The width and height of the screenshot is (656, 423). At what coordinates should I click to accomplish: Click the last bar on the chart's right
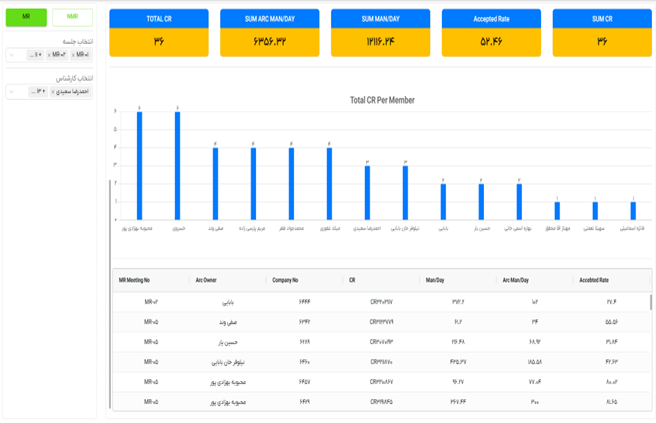(x=633, y=210)
